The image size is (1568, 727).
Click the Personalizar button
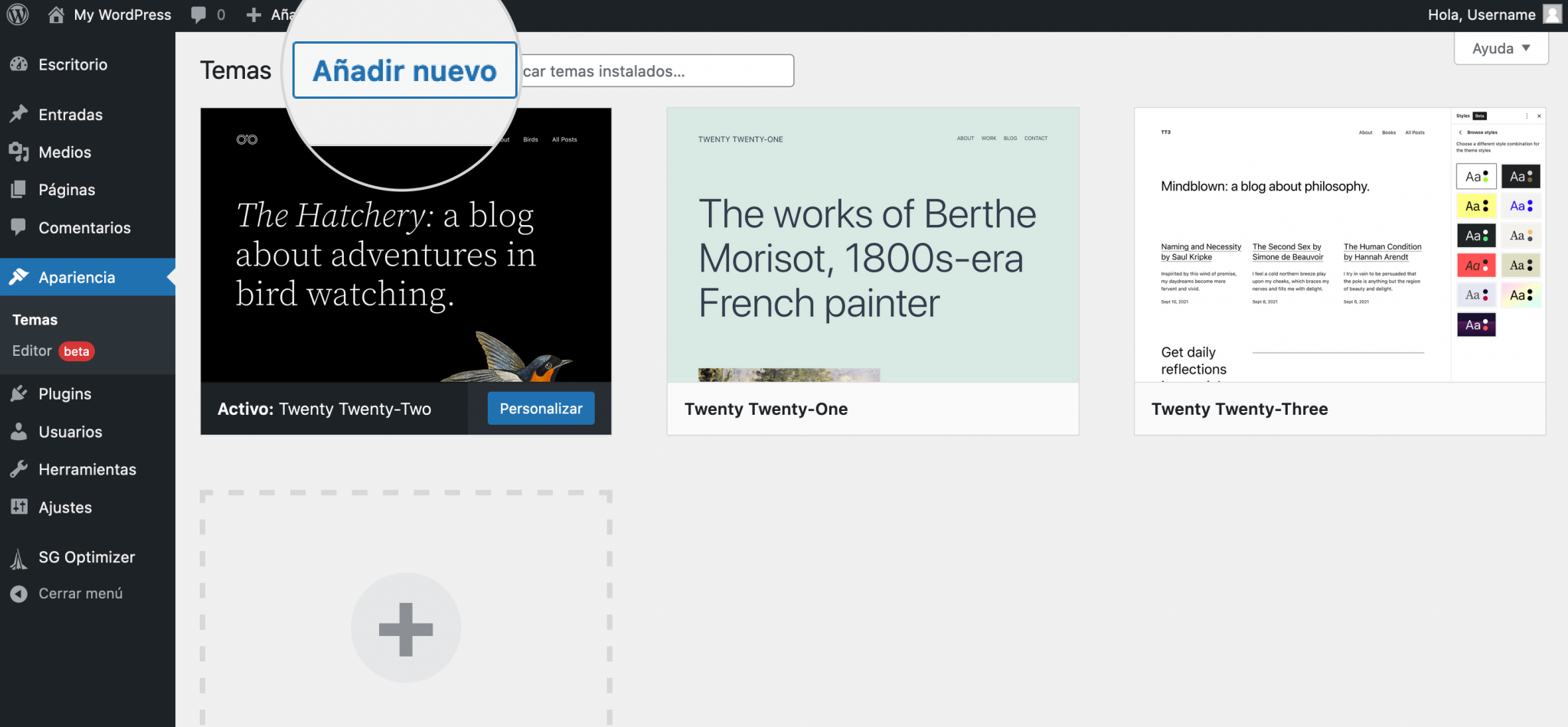pyautogui.click(x=541, y=409)
